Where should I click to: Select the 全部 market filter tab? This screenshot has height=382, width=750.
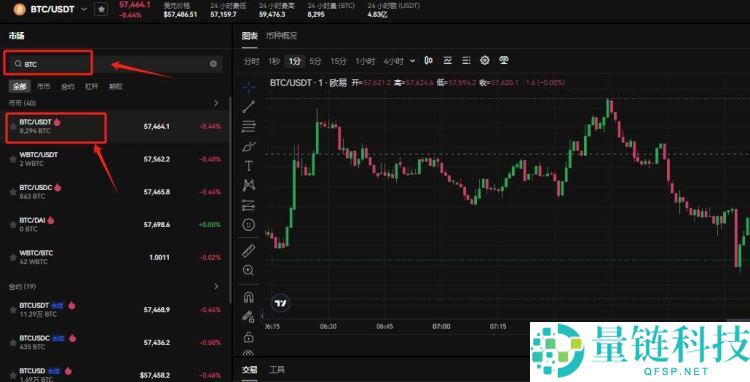coord(20,87)
